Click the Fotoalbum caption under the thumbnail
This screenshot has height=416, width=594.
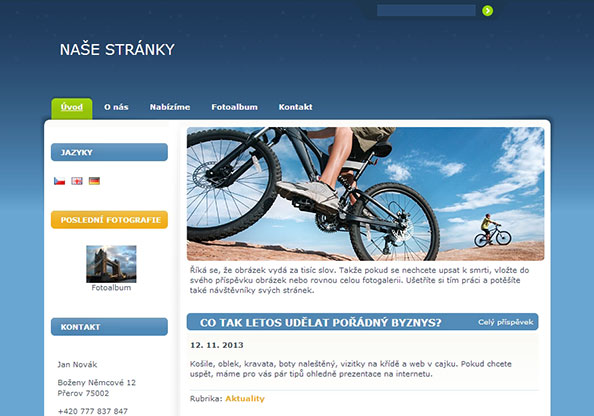[x=111, y=288]
